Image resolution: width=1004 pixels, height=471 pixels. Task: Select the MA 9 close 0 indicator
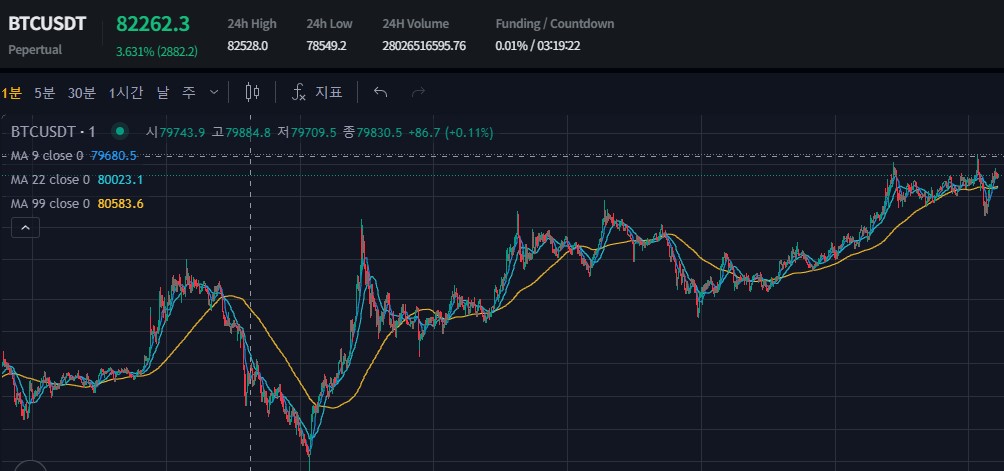click(47, 156)
